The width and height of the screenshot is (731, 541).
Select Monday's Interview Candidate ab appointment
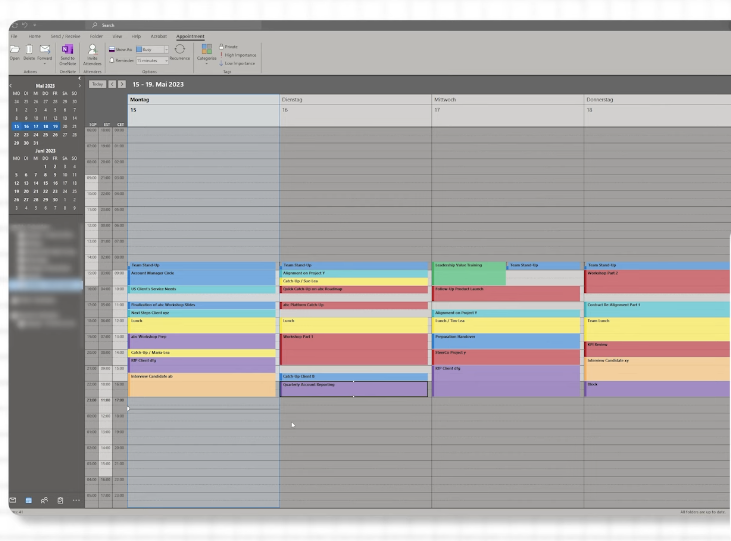[202, 385]
